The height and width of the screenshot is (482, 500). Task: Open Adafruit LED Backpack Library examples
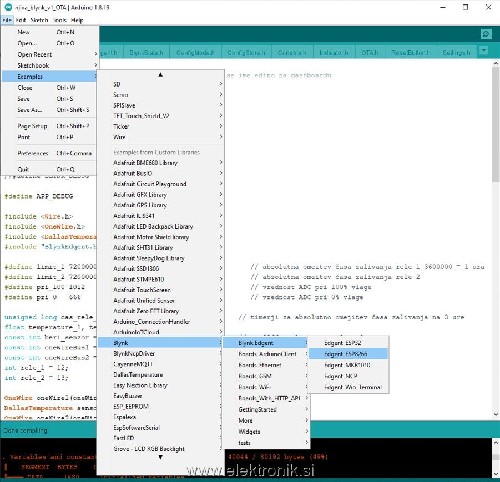point(161,226)
